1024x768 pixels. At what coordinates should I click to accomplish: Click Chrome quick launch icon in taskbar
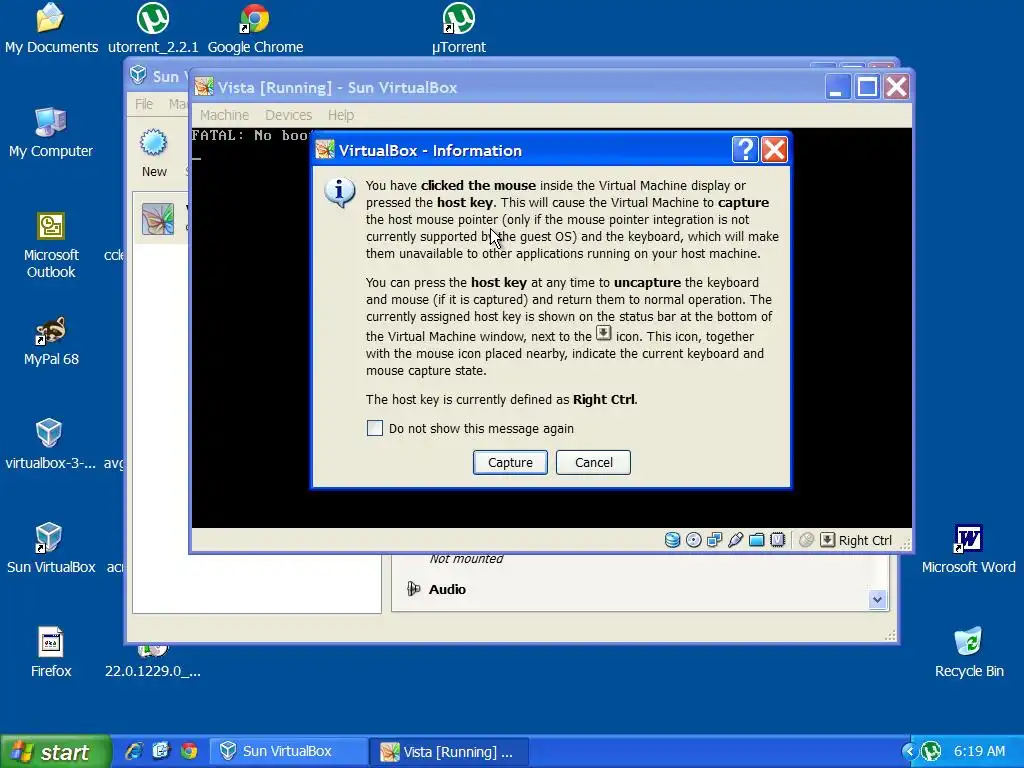click(189, 751)
